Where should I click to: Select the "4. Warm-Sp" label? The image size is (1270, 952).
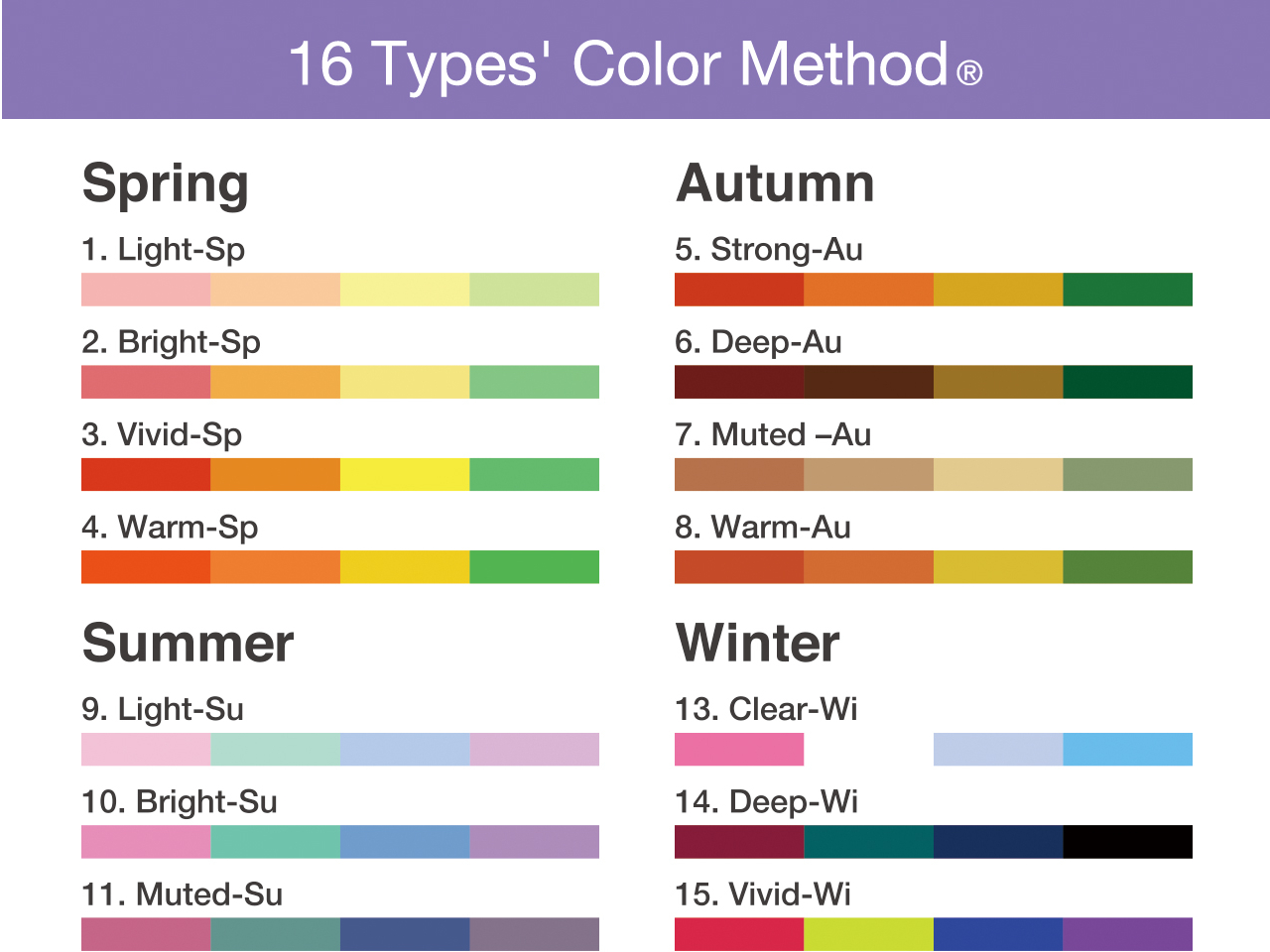(170, 527)
